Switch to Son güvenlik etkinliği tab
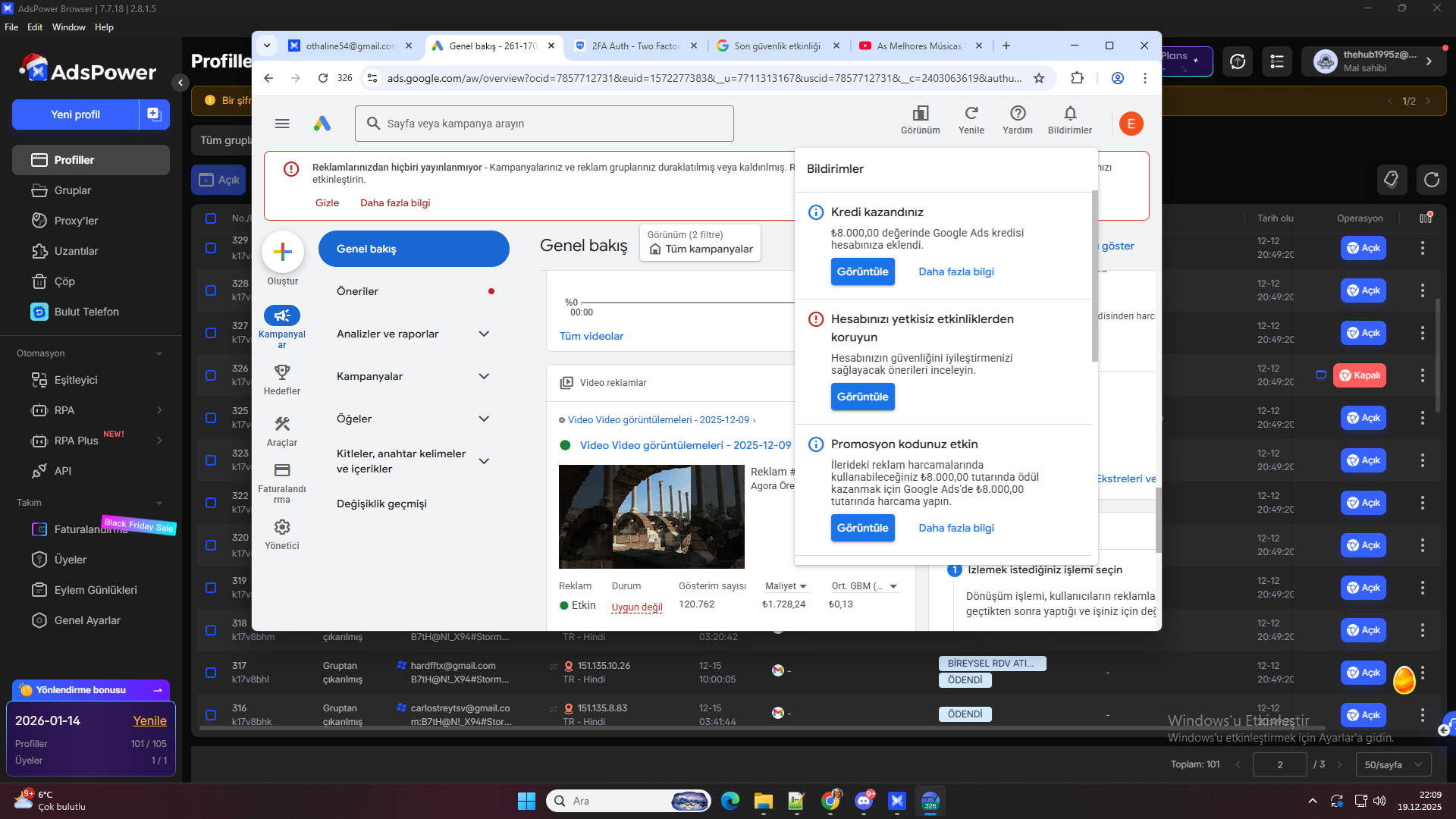Screen dimensions: 1456x819 click(777, 46)
